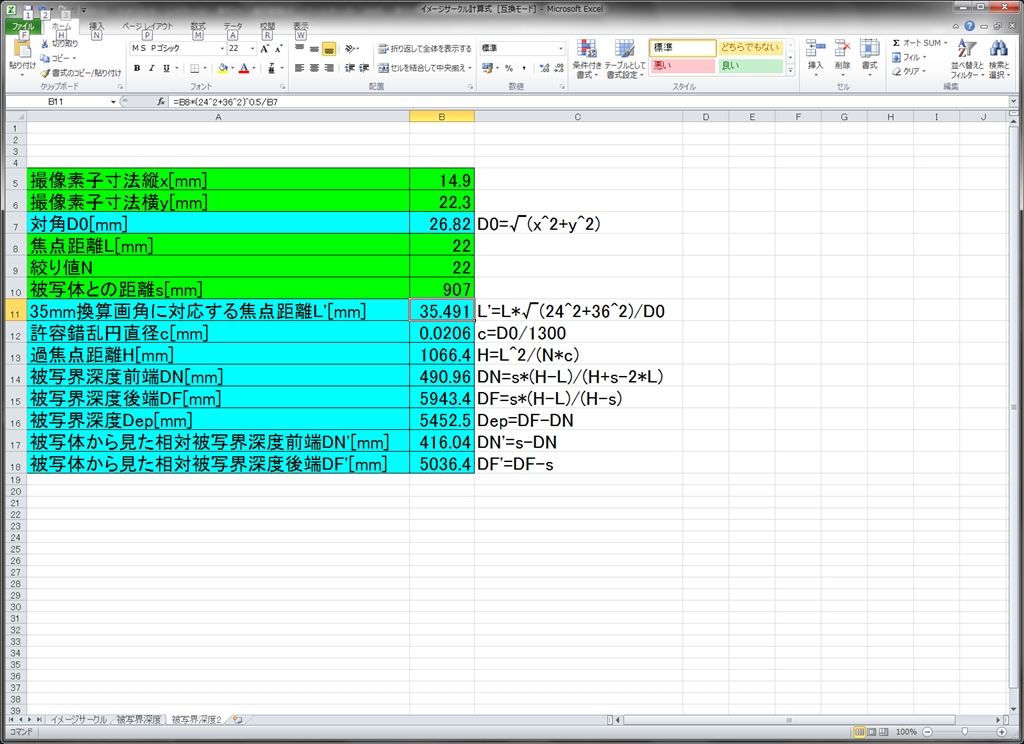Viewport: 1024px width, 744px height.
Task: Click the fill color paint bucket icon
Action: [x=223, y=68]
